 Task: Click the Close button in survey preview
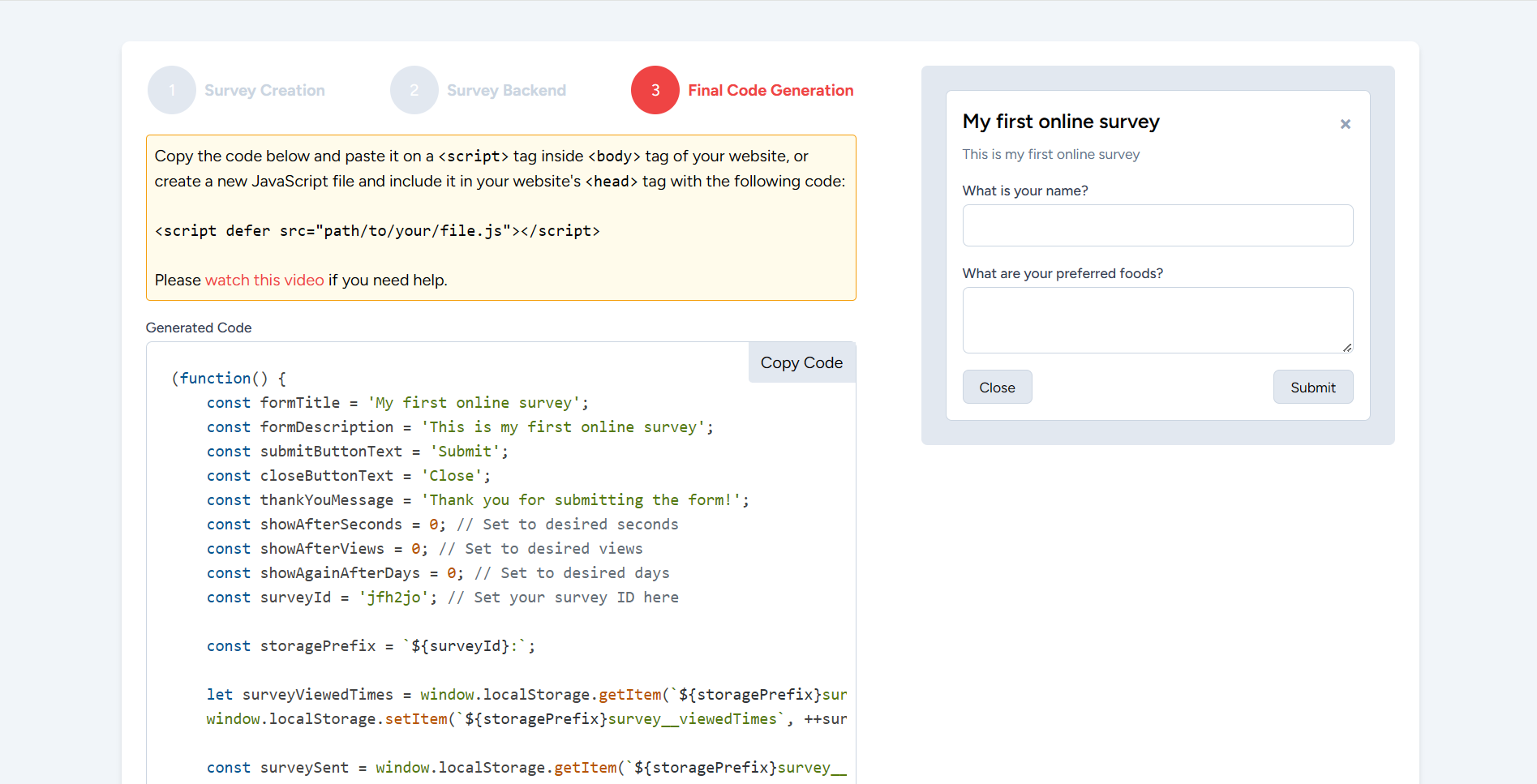pyautogui.click(x=997, y=387)
